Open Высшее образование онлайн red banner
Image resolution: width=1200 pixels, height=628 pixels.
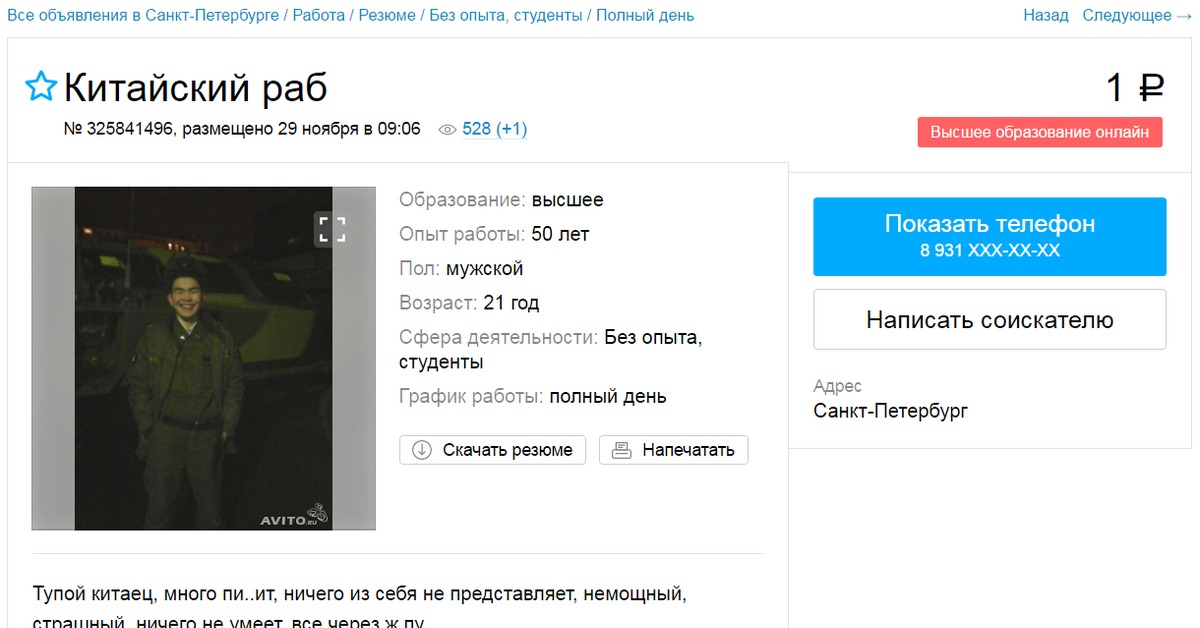(1040, 132)
